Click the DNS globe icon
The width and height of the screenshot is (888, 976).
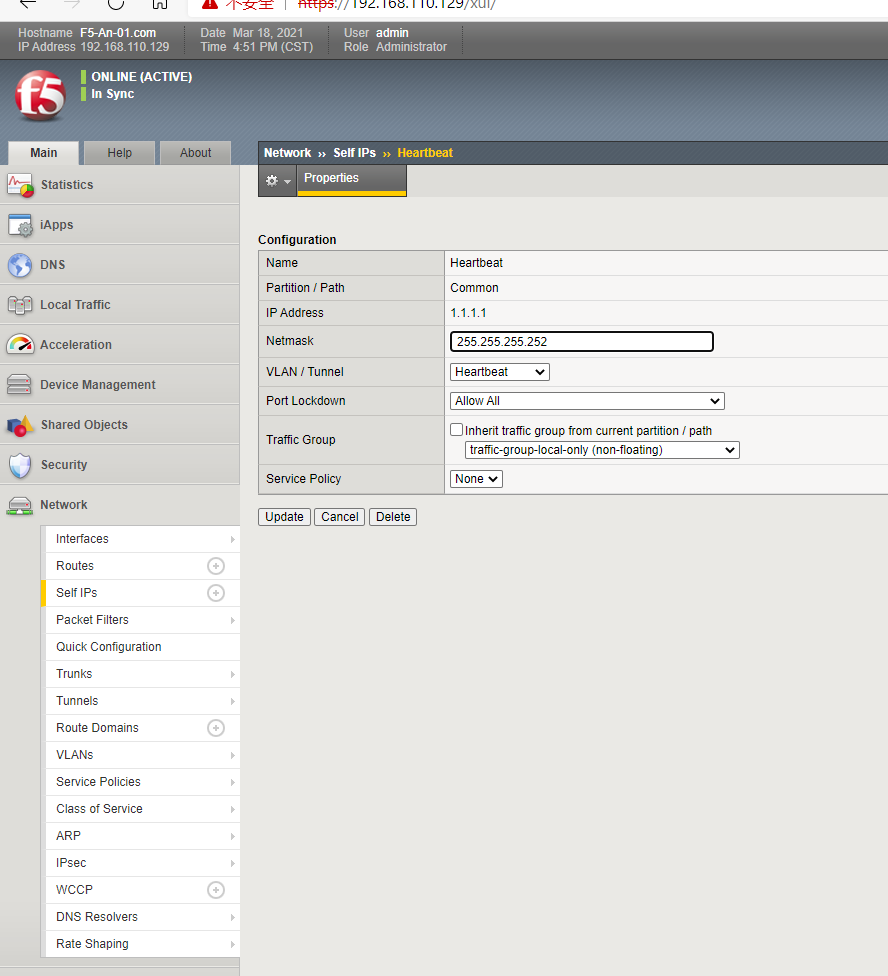[x=20, y=265]
